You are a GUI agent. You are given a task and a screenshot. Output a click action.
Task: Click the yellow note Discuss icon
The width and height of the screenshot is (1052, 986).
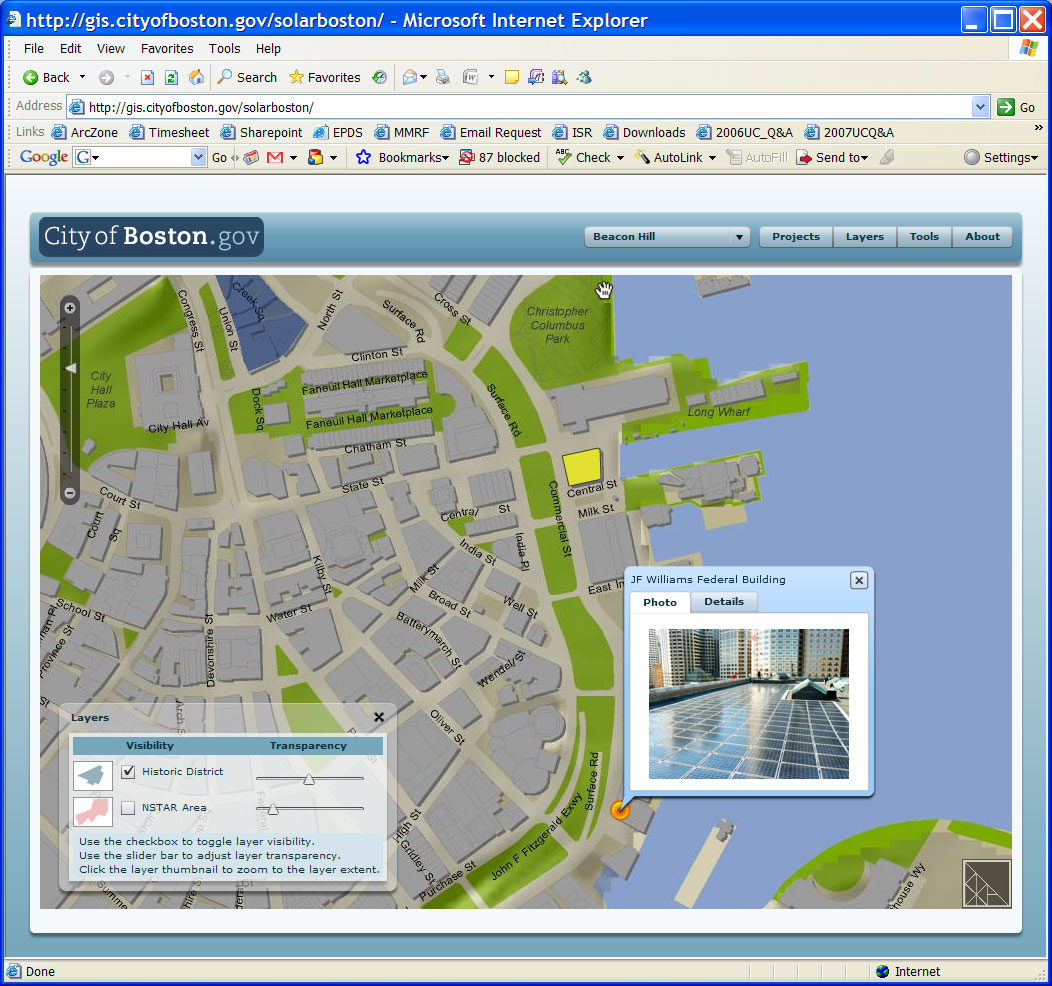tap(512, 78)
